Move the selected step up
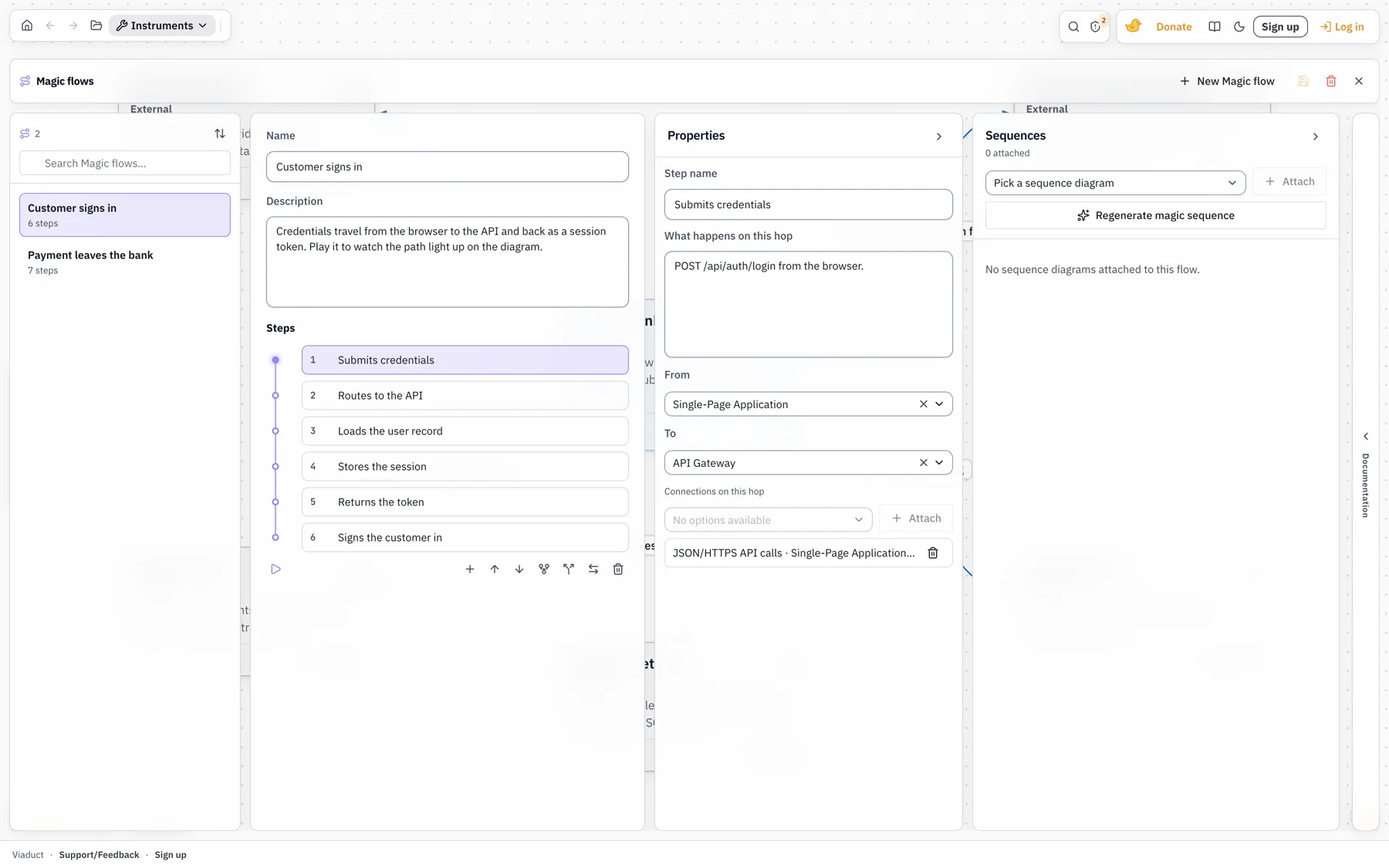Image resolution: width=1389 pixels, height=868 pixels. click(495, 569)
